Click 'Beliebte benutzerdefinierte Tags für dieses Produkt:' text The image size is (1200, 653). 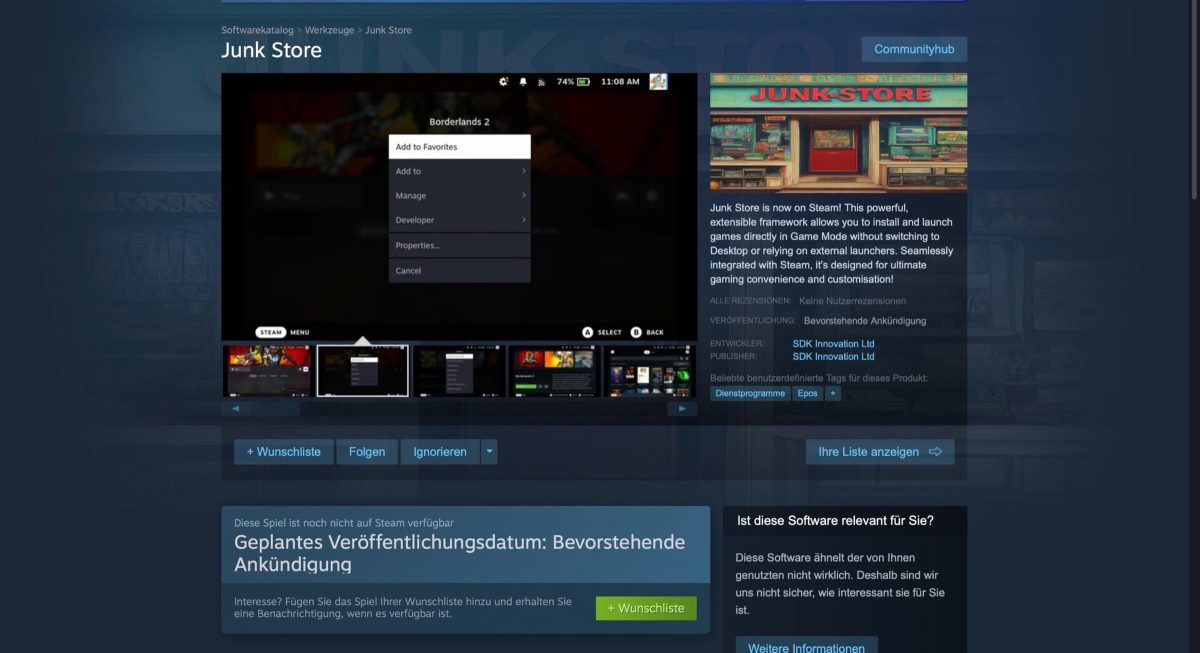(x=819, y=378)
